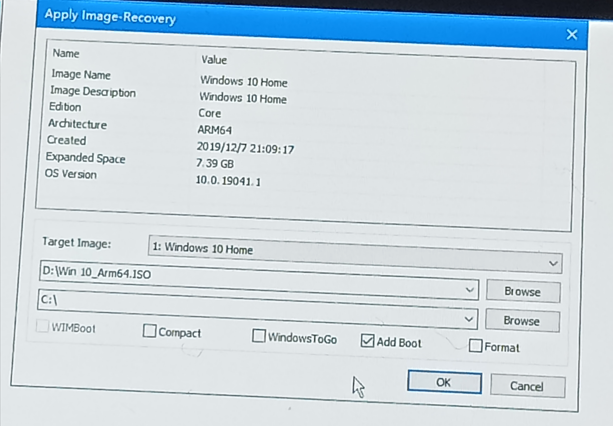Viewport: 613px width, 426px height.
Task: Close the Apply Image-Recovery dialog
Action: 572,35
